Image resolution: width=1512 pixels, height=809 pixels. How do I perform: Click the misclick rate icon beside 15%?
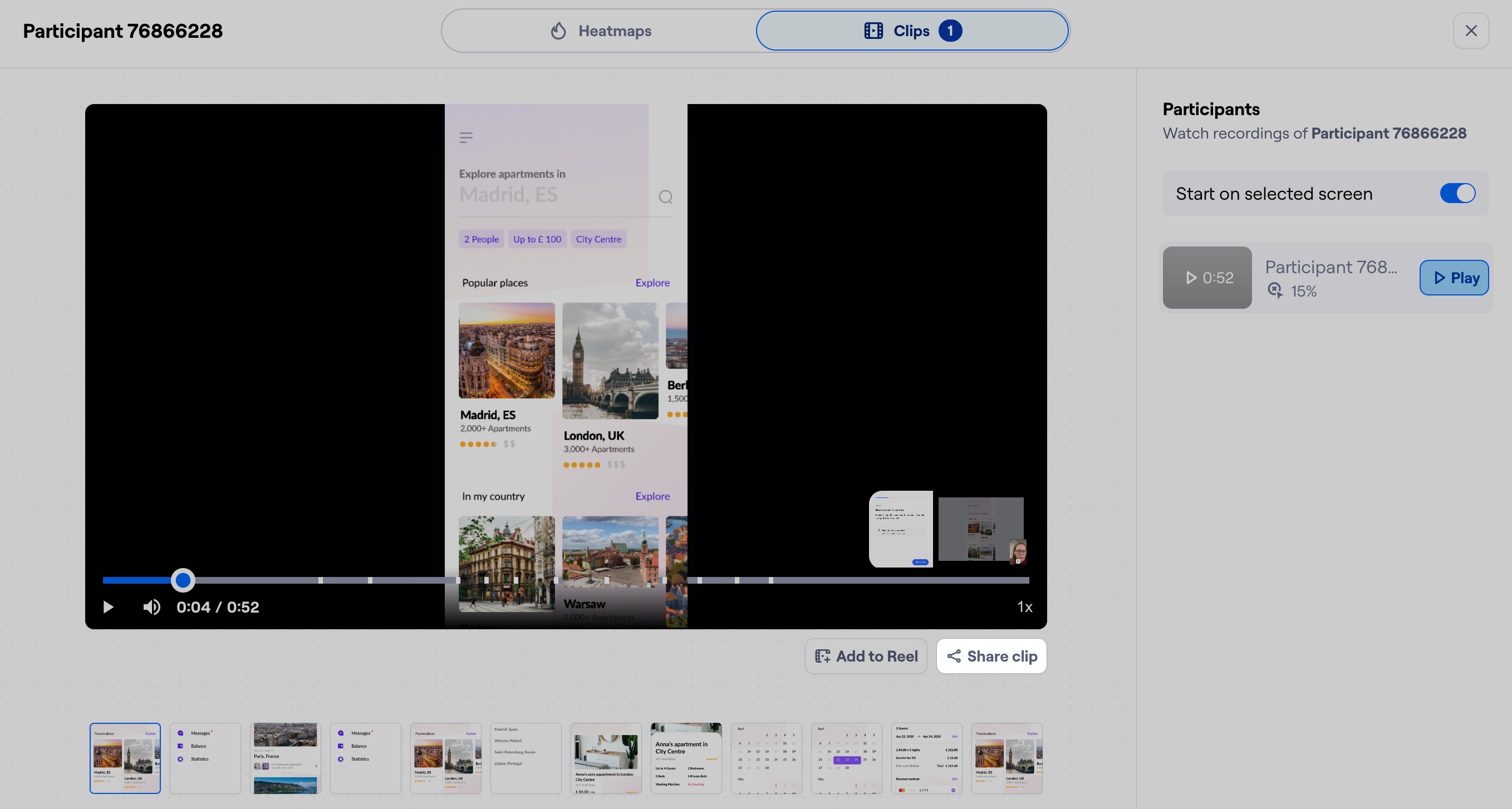[x=1275, y=290]
